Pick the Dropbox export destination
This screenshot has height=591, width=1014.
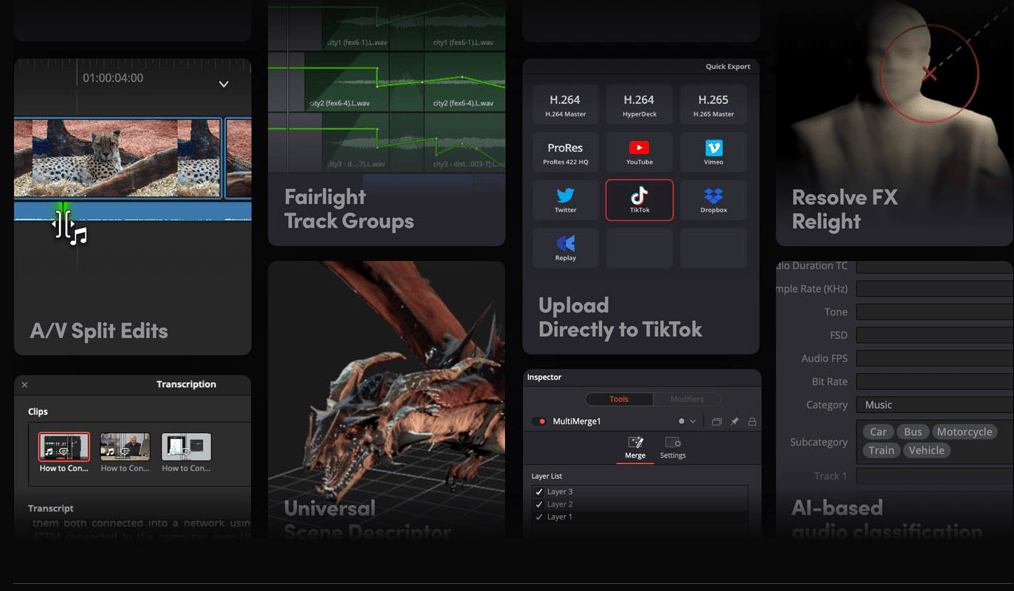[x=713, y=199]
